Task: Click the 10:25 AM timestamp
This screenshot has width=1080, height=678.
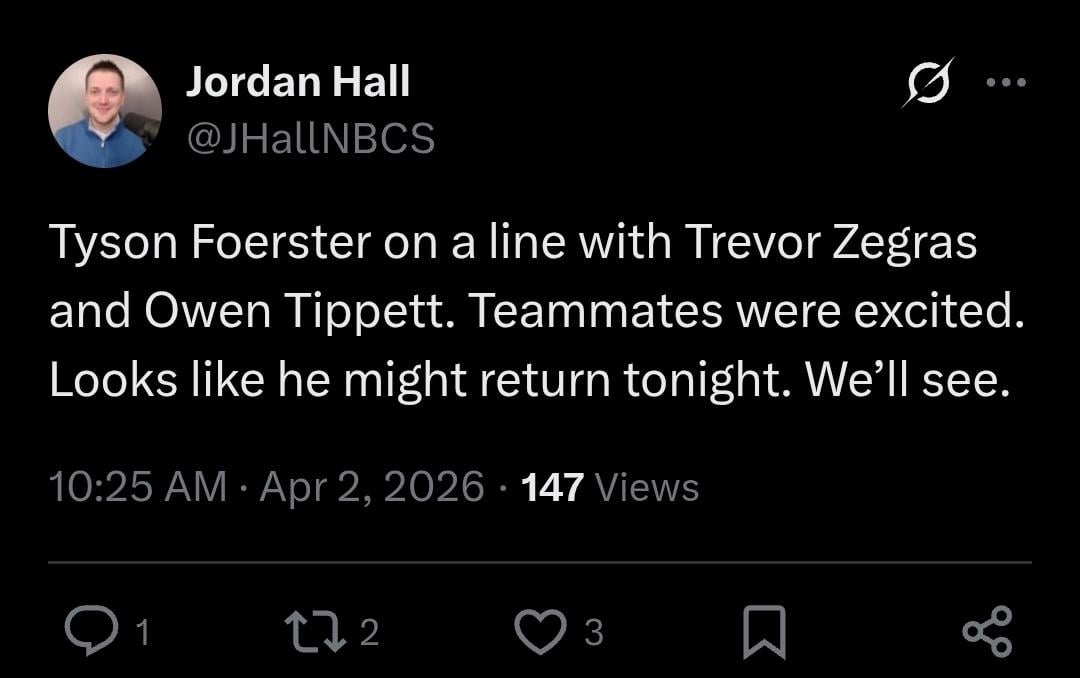Action: pyautogui.click(x=137, y=487)
